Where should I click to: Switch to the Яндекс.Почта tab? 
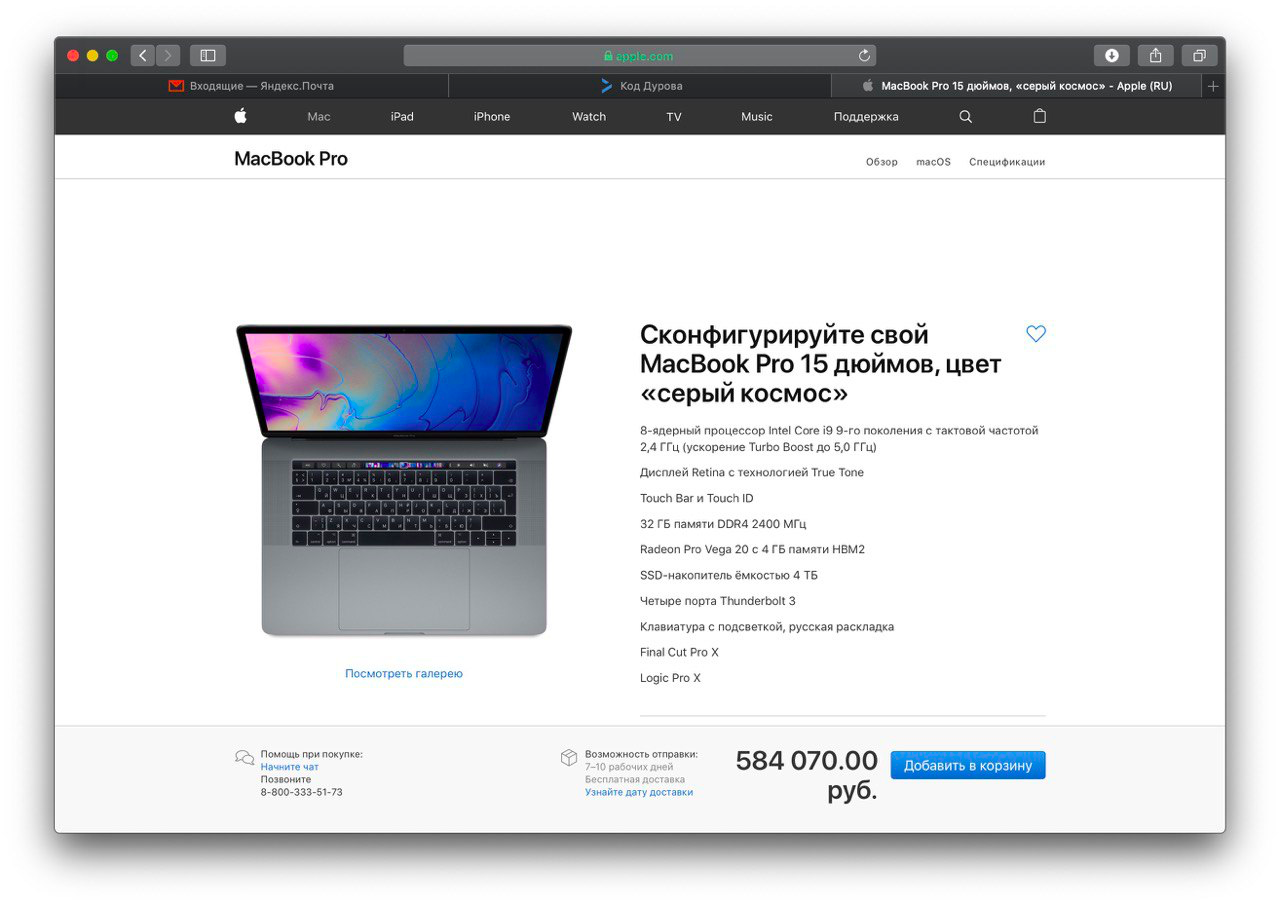coord(252,86)
